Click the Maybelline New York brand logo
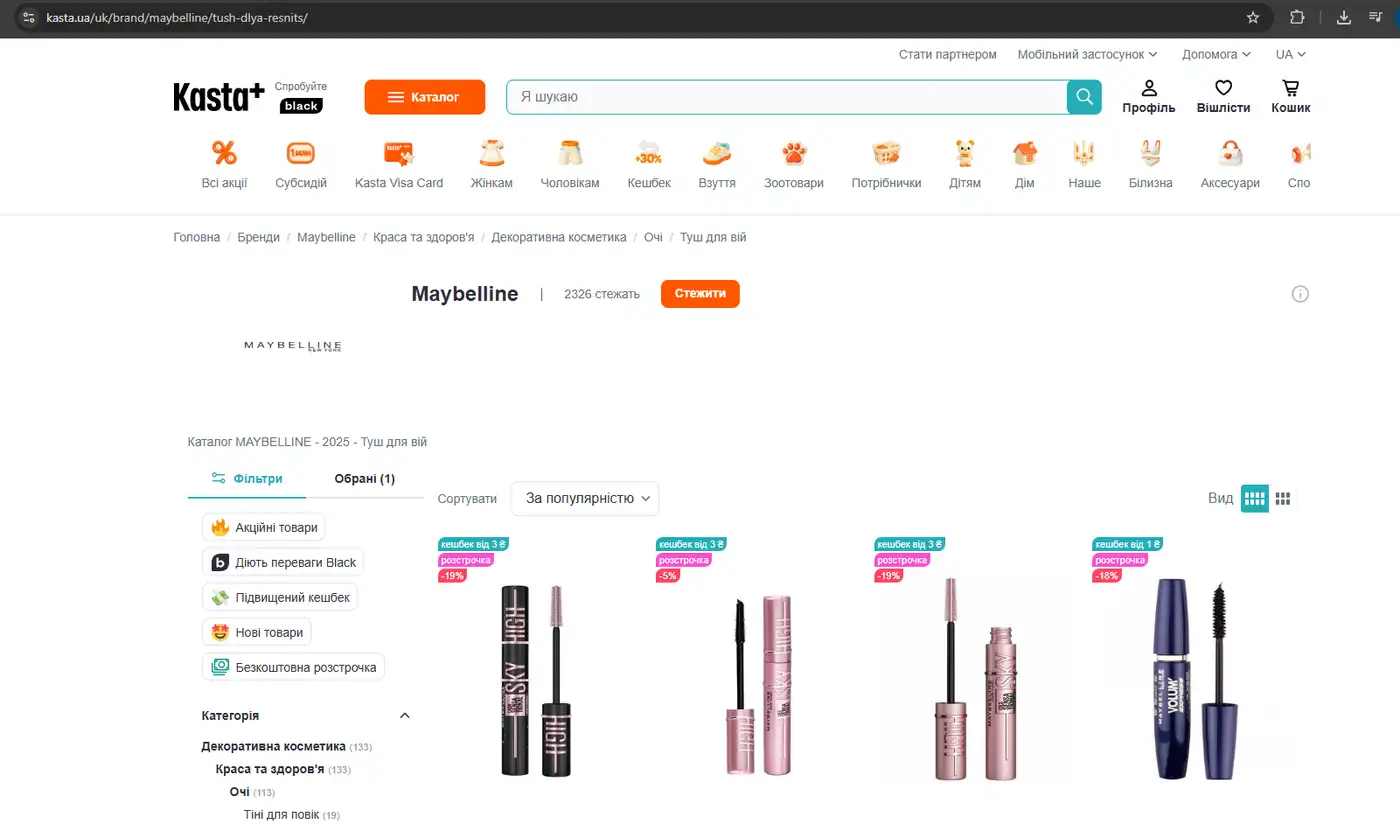This screenshot has height=824, width=1400. 293,346
